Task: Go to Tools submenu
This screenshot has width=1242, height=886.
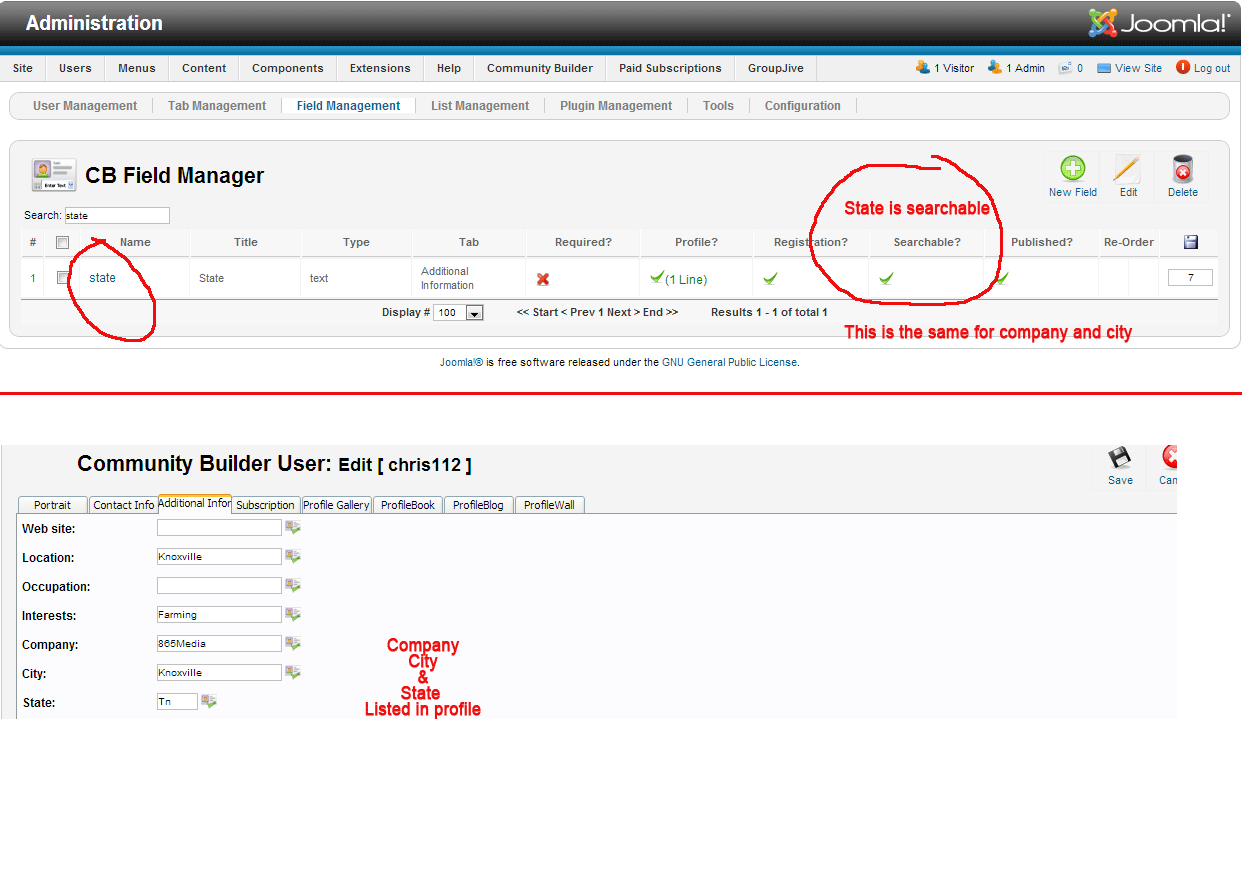Action: click(718, 106)
